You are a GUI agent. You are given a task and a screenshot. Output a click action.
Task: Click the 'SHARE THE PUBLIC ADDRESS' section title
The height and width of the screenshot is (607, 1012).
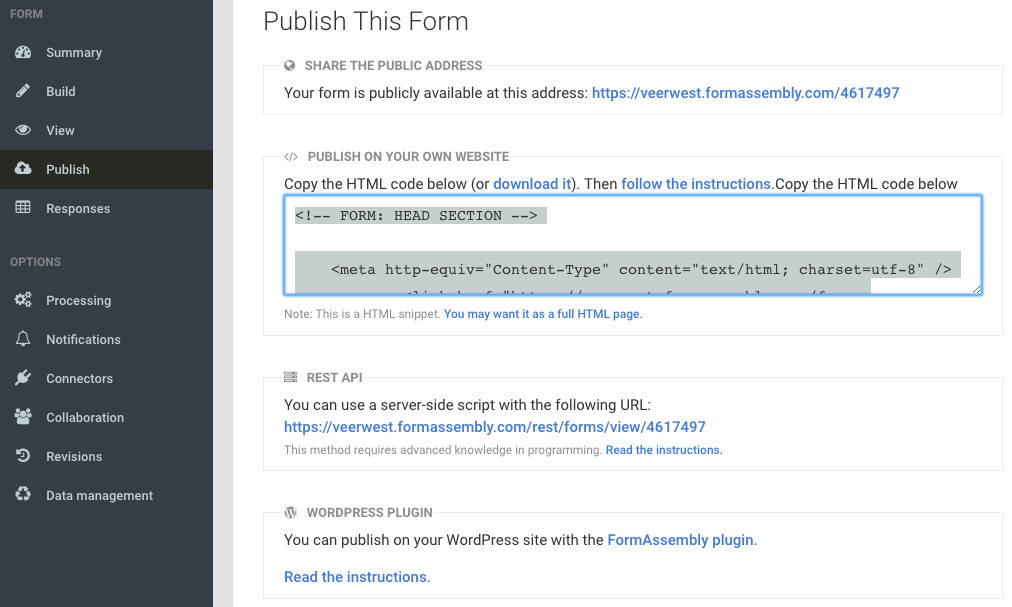(x=393, y=65)
